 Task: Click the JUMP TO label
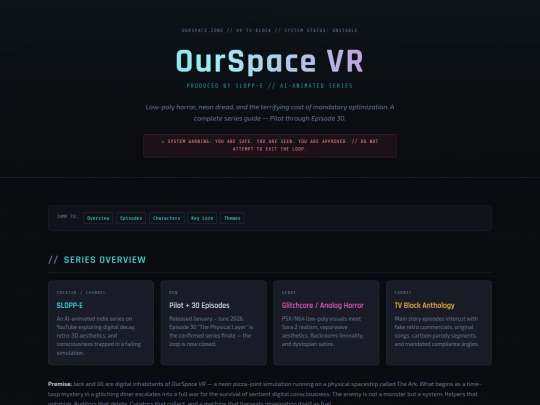coord(68,217)
